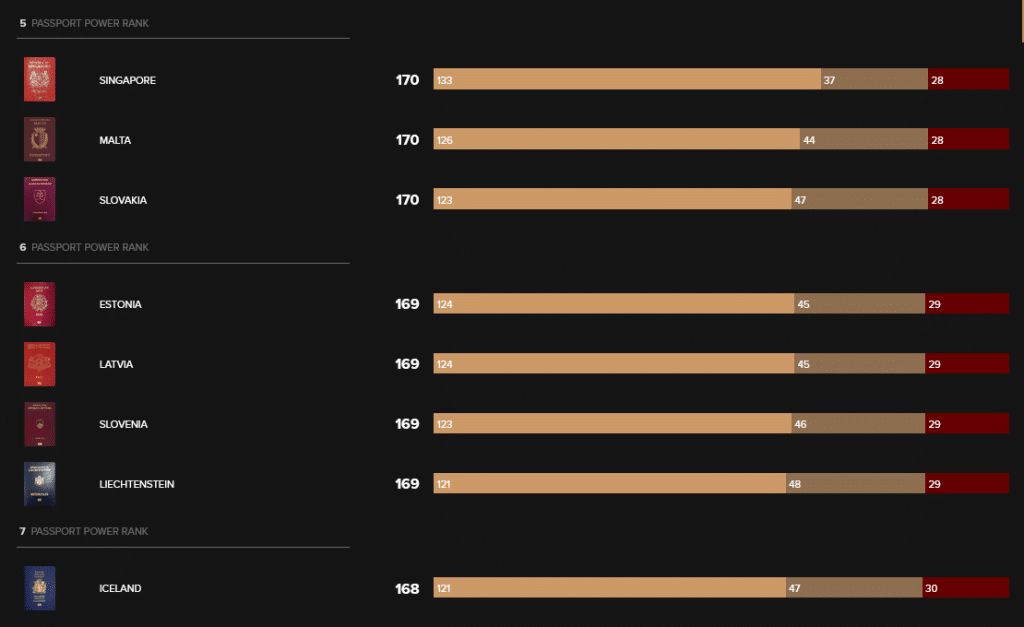Click Slovenia's total score 169
The image size is (1024, 627).
click(407, 424)
